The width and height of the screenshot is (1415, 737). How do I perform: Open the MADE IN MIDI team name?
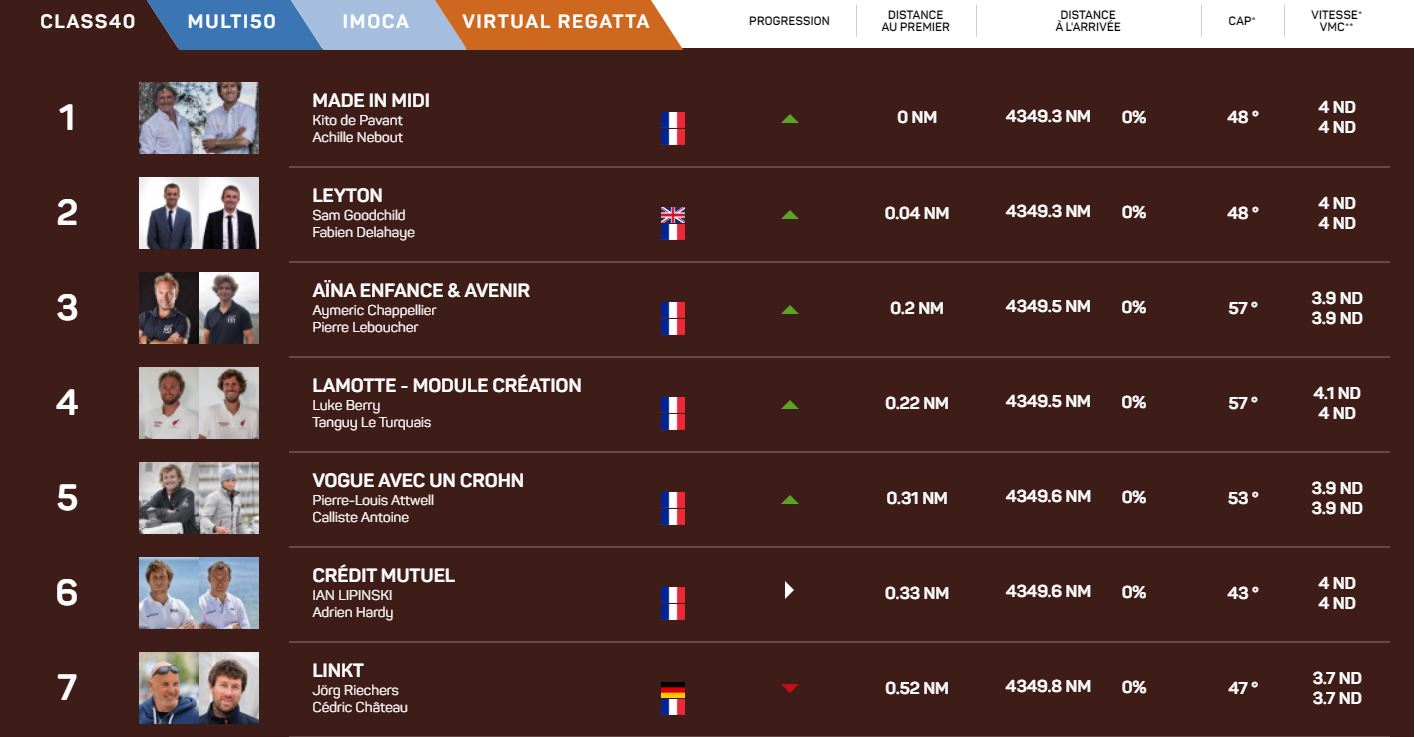371,101
